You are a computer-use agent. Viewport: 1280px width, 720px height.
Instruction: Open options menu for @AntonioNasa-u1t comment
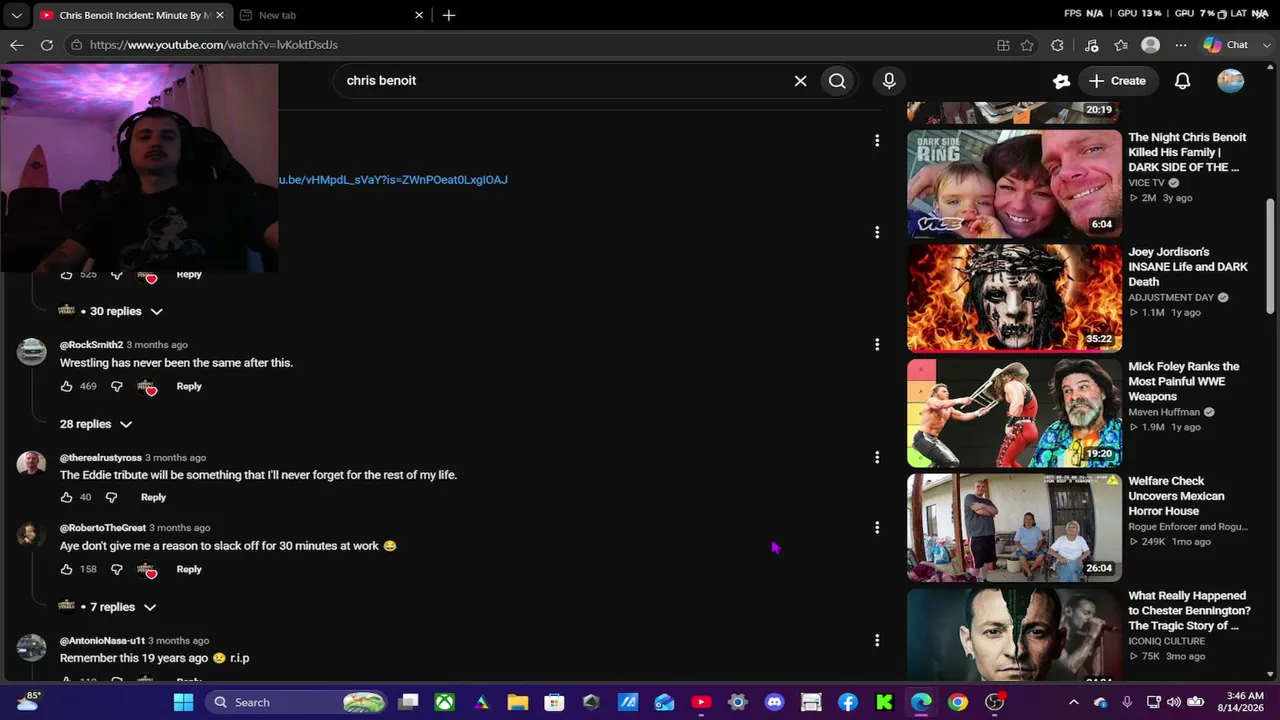[877, 640]
